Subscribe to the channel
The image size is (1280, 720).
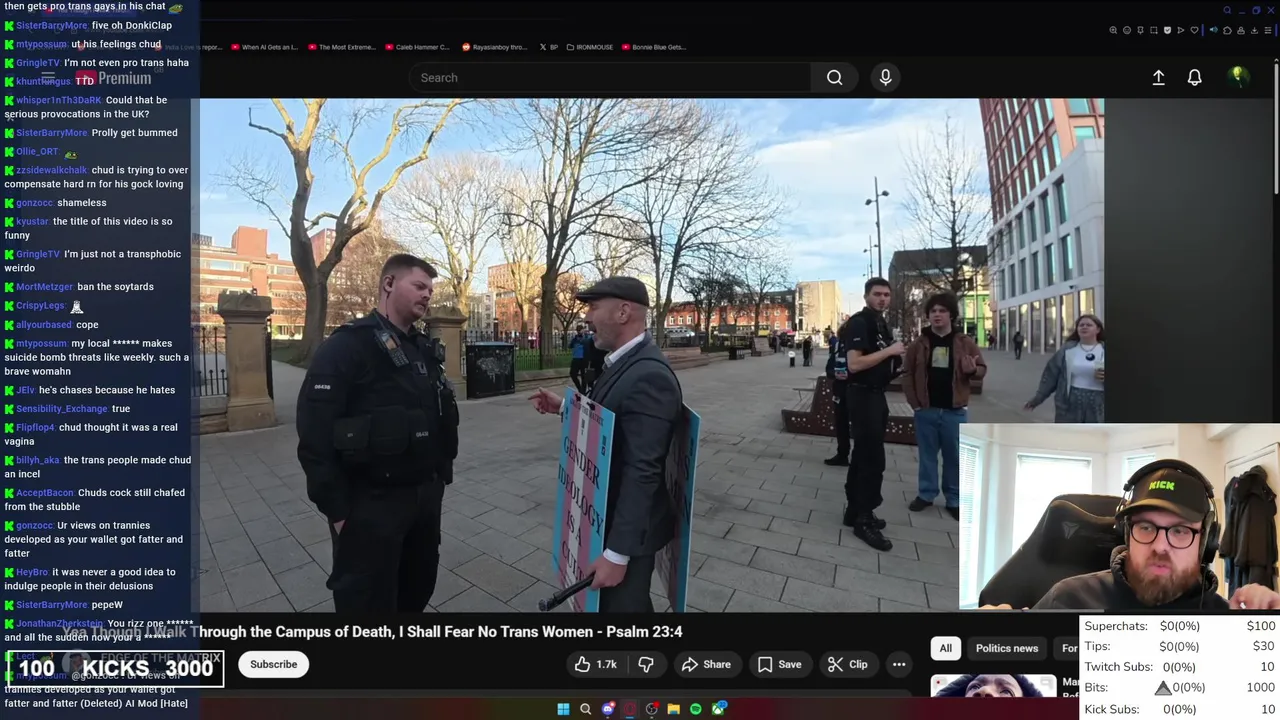click(273, 664)
